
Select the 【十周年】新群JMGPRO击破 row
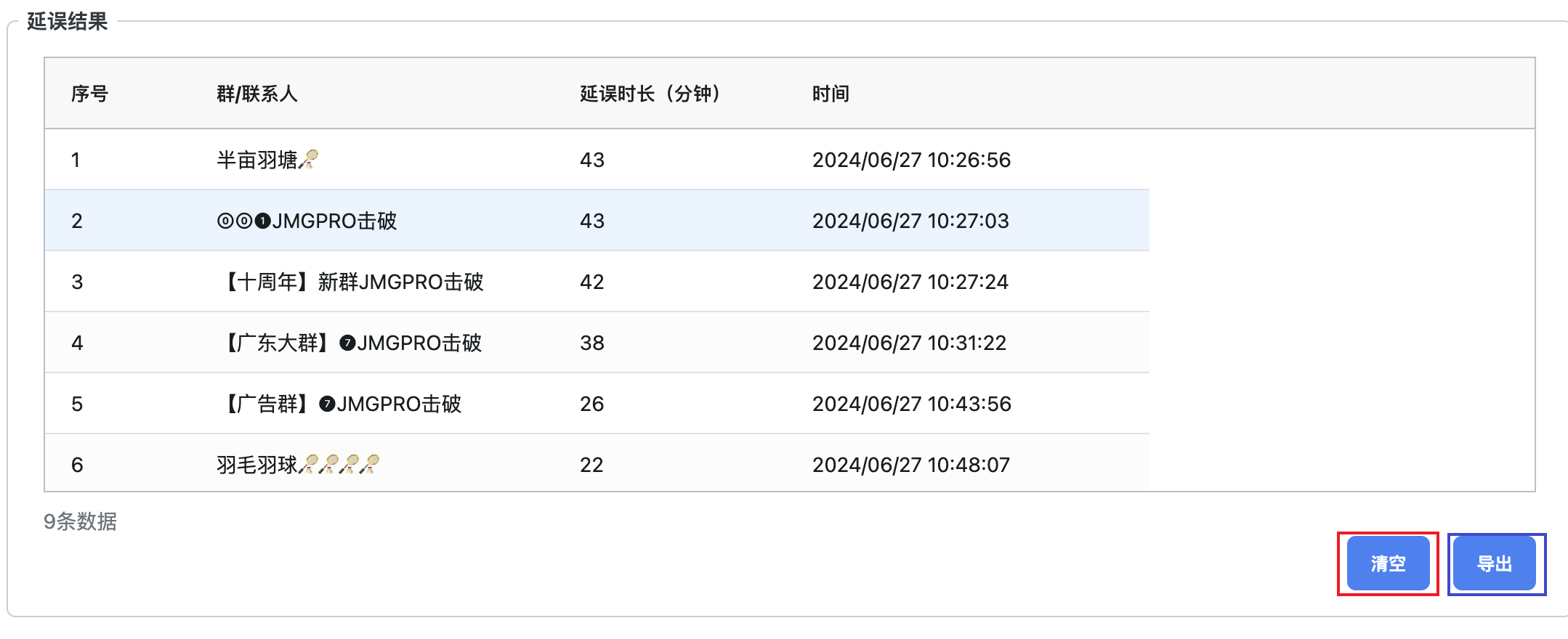click(352, 282)
